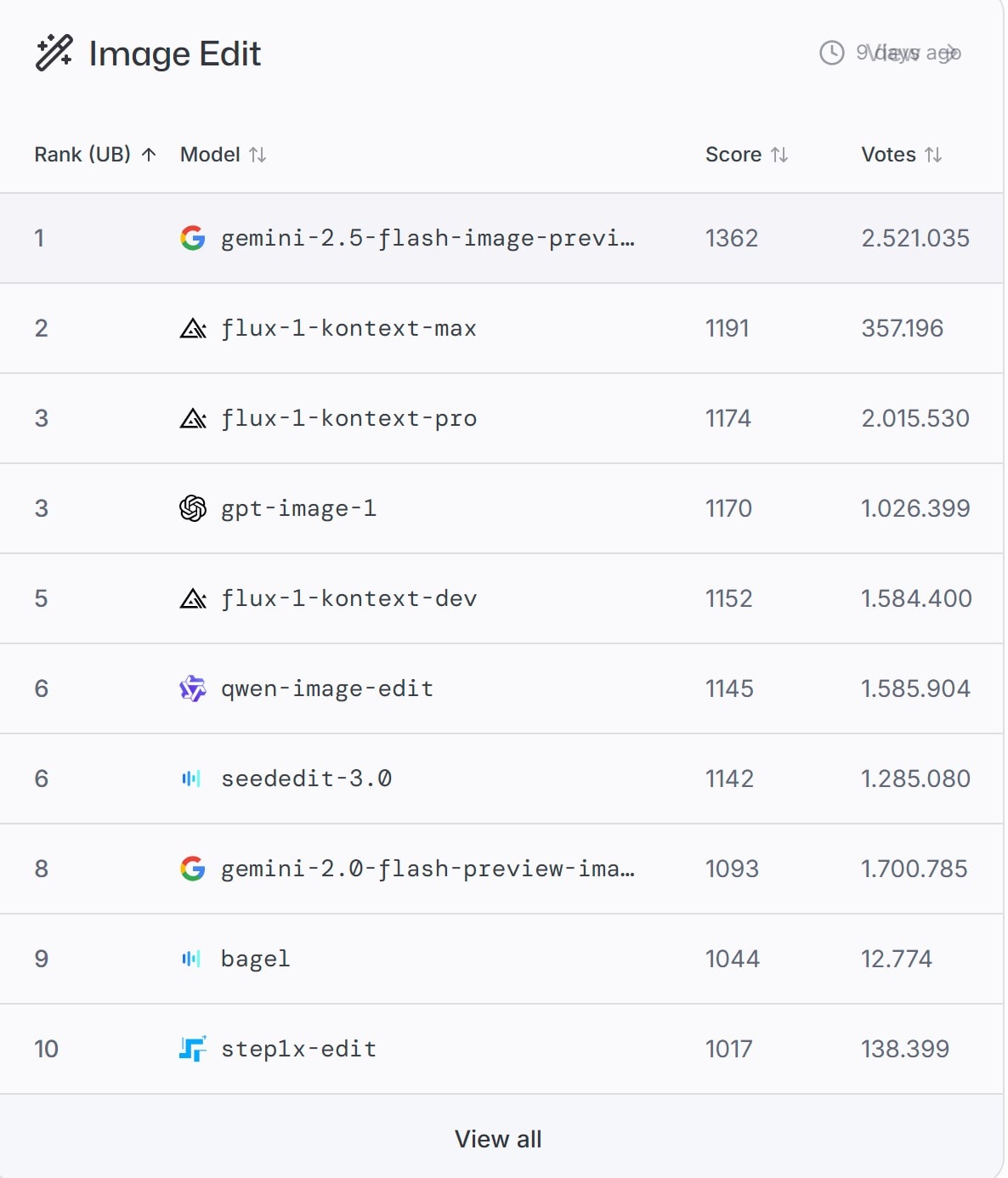Screen dimensions: 1008x1178
Task: Click the score value 1145
Action: click(x=729, y=688)
